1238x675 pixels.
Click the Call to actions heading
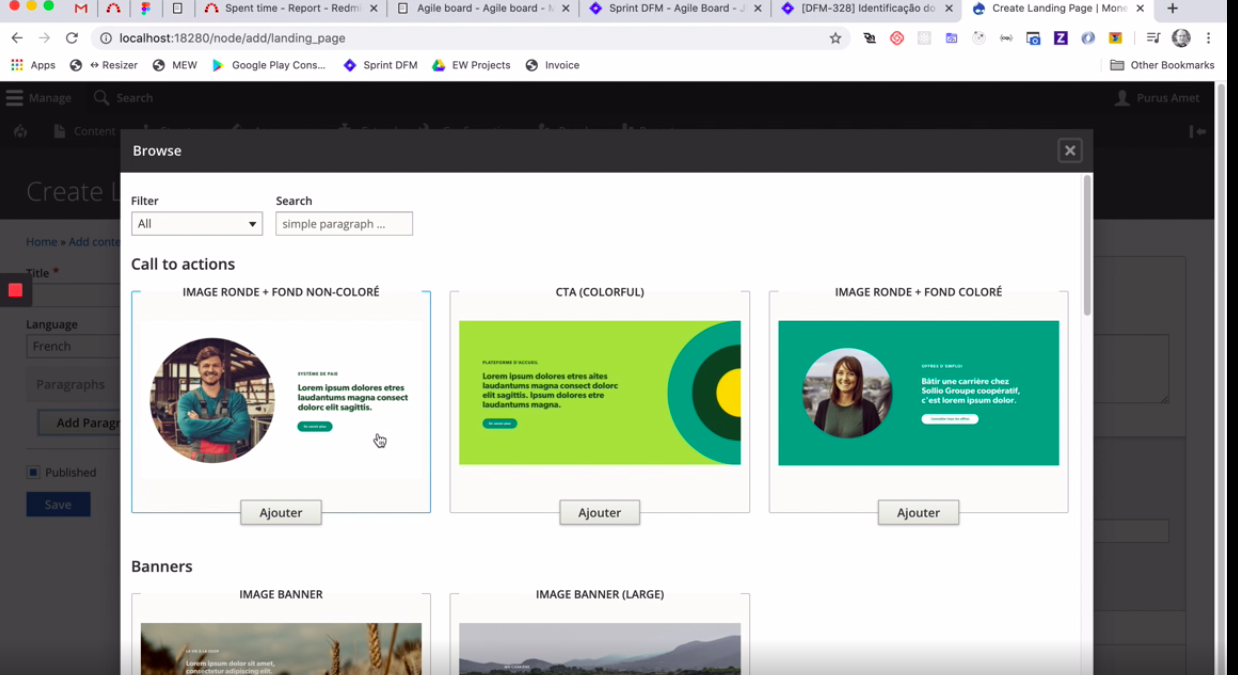183,264
